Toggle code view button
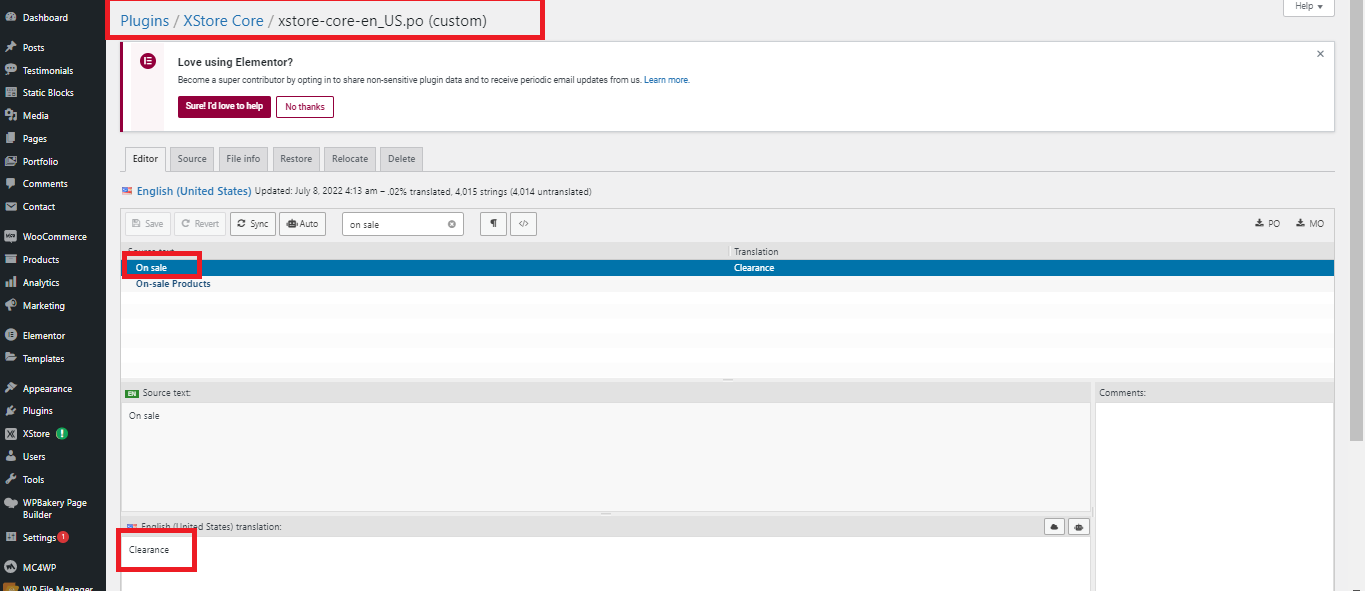 coord(523,224)
